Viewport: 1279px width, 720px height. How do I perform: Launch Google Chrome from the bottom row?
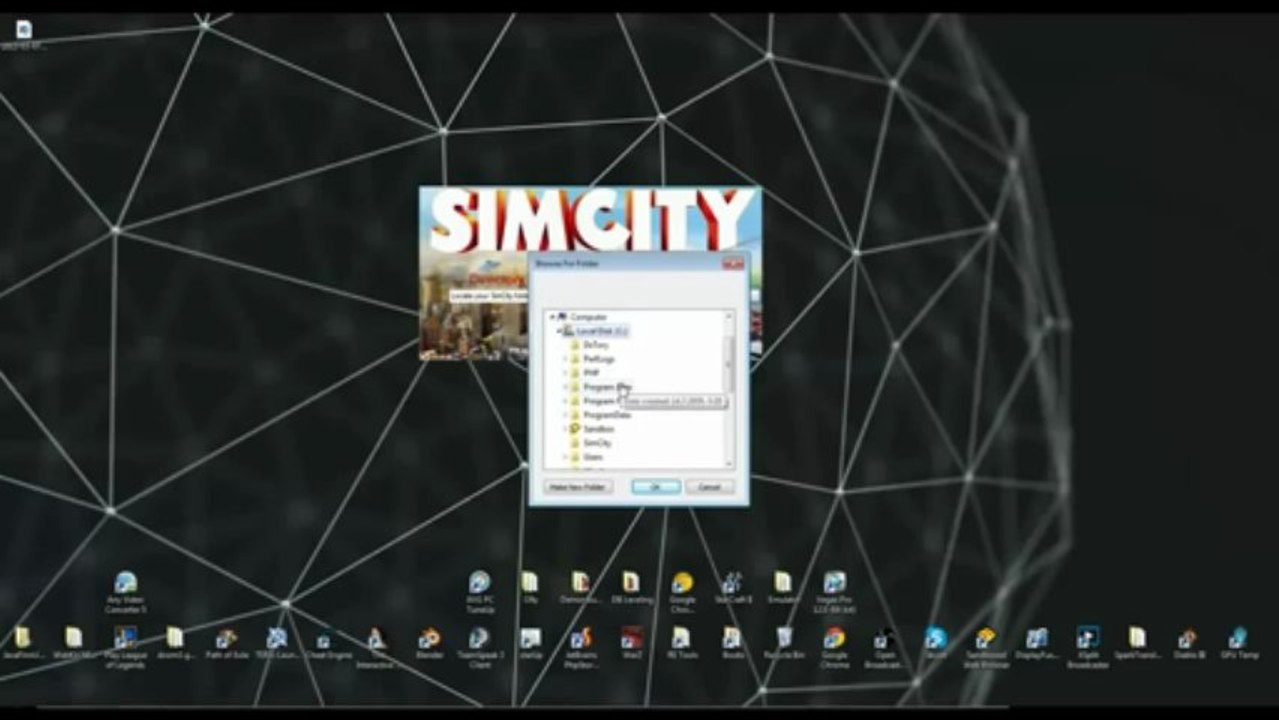834,646
